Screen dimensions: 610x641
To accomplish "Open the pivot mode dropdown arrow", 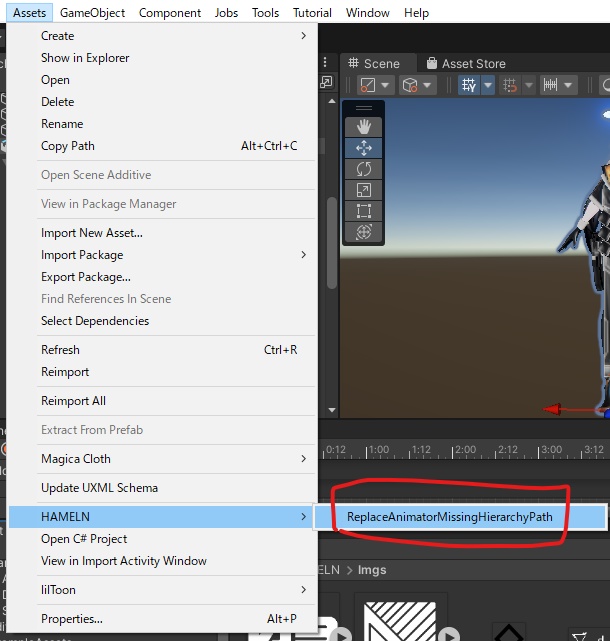I will (x=385, y=85).
